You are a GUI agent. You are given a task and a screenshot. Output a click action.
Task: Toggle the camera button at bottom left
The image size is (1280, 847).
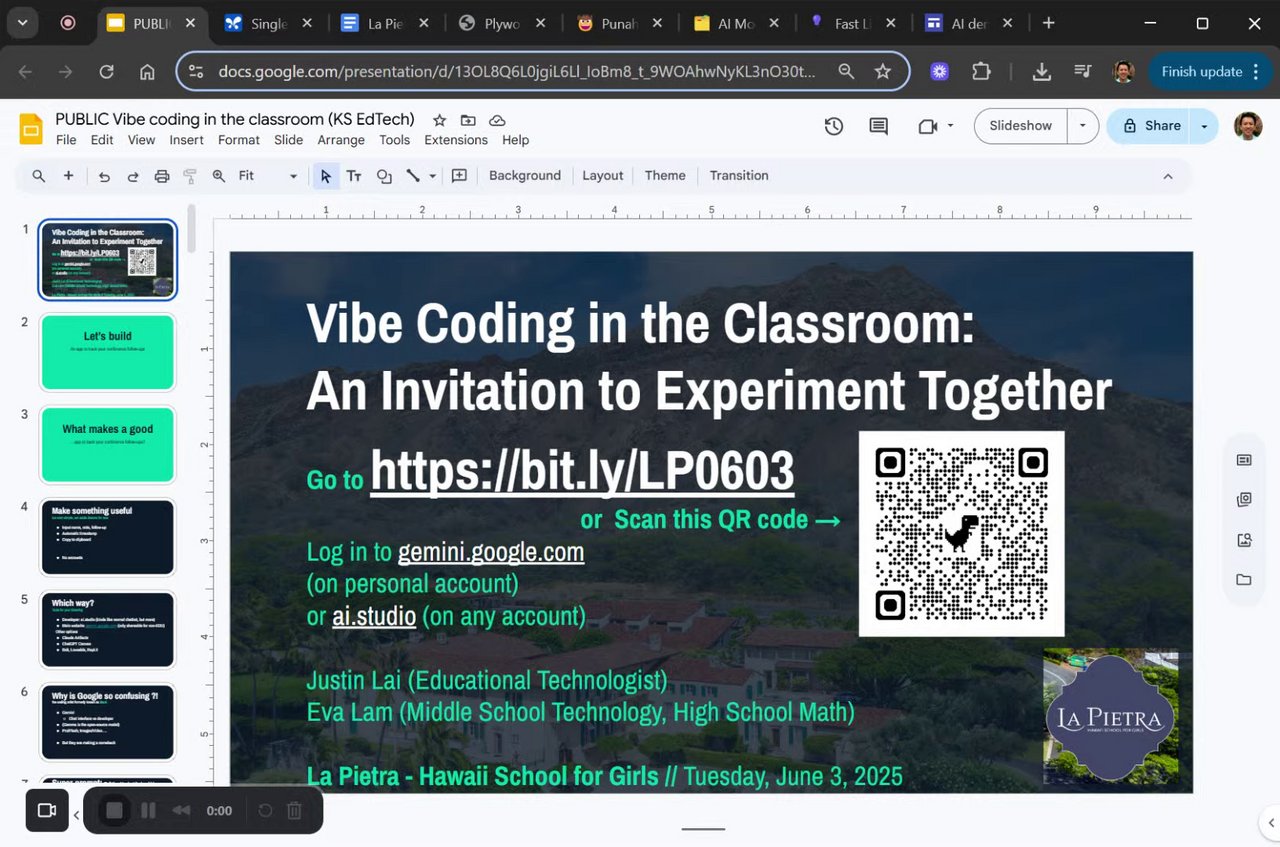(47, 810)
